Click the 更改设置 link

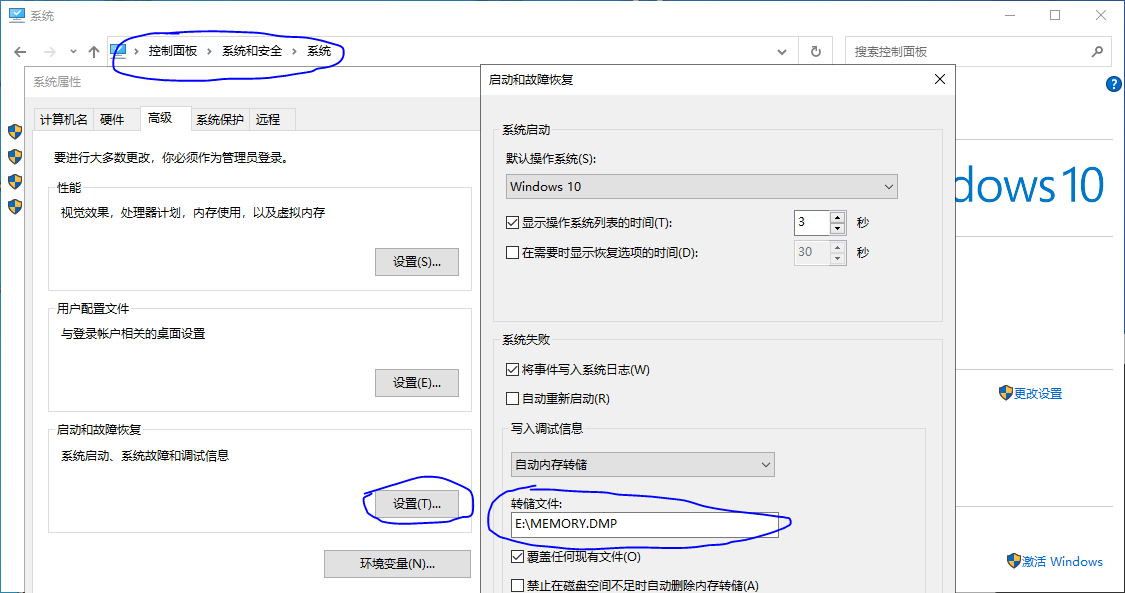click(1038, 394)
